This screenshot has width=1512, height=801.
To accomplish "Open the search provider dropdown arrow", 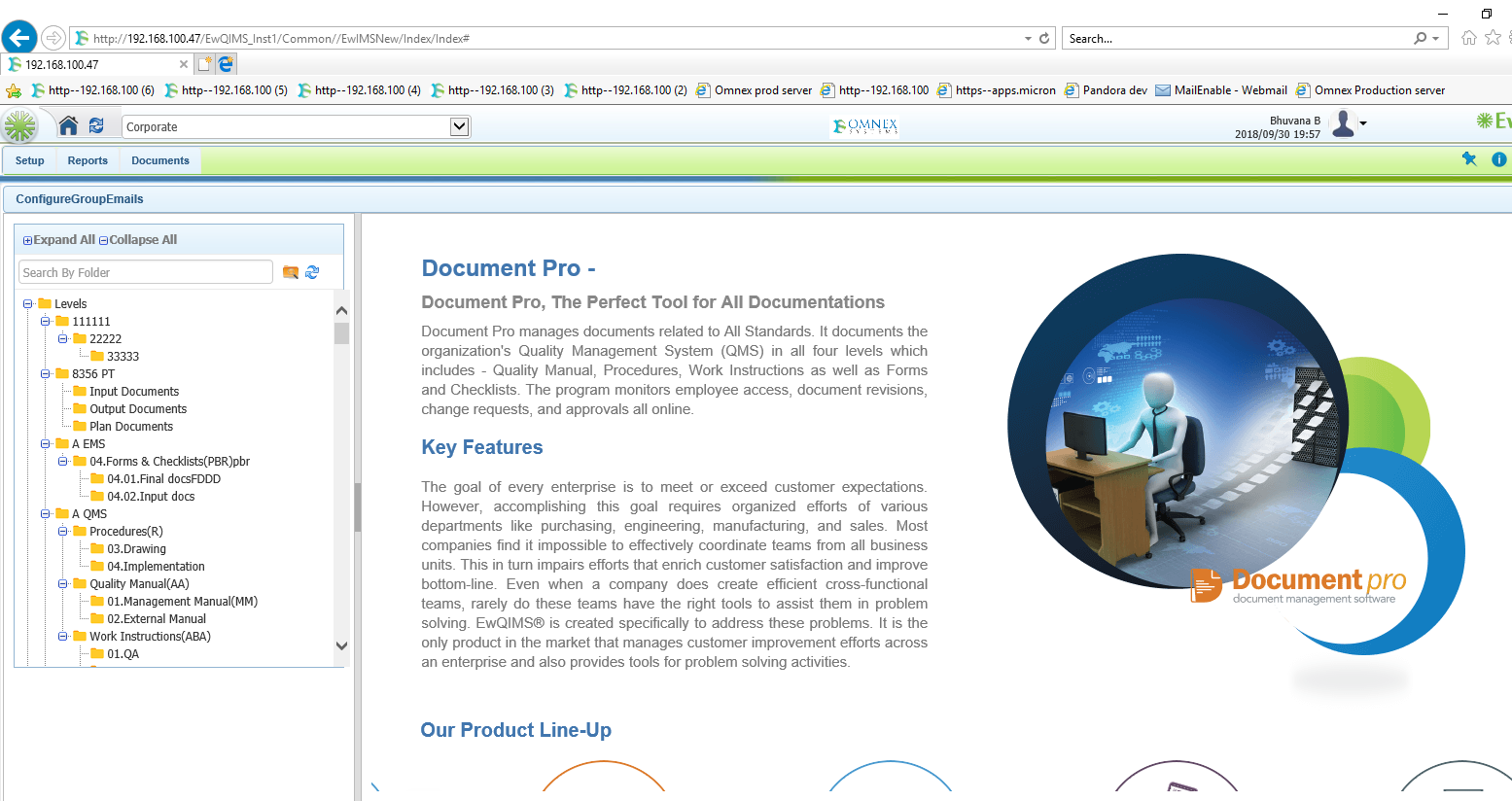I will [x=1435, y=39].
